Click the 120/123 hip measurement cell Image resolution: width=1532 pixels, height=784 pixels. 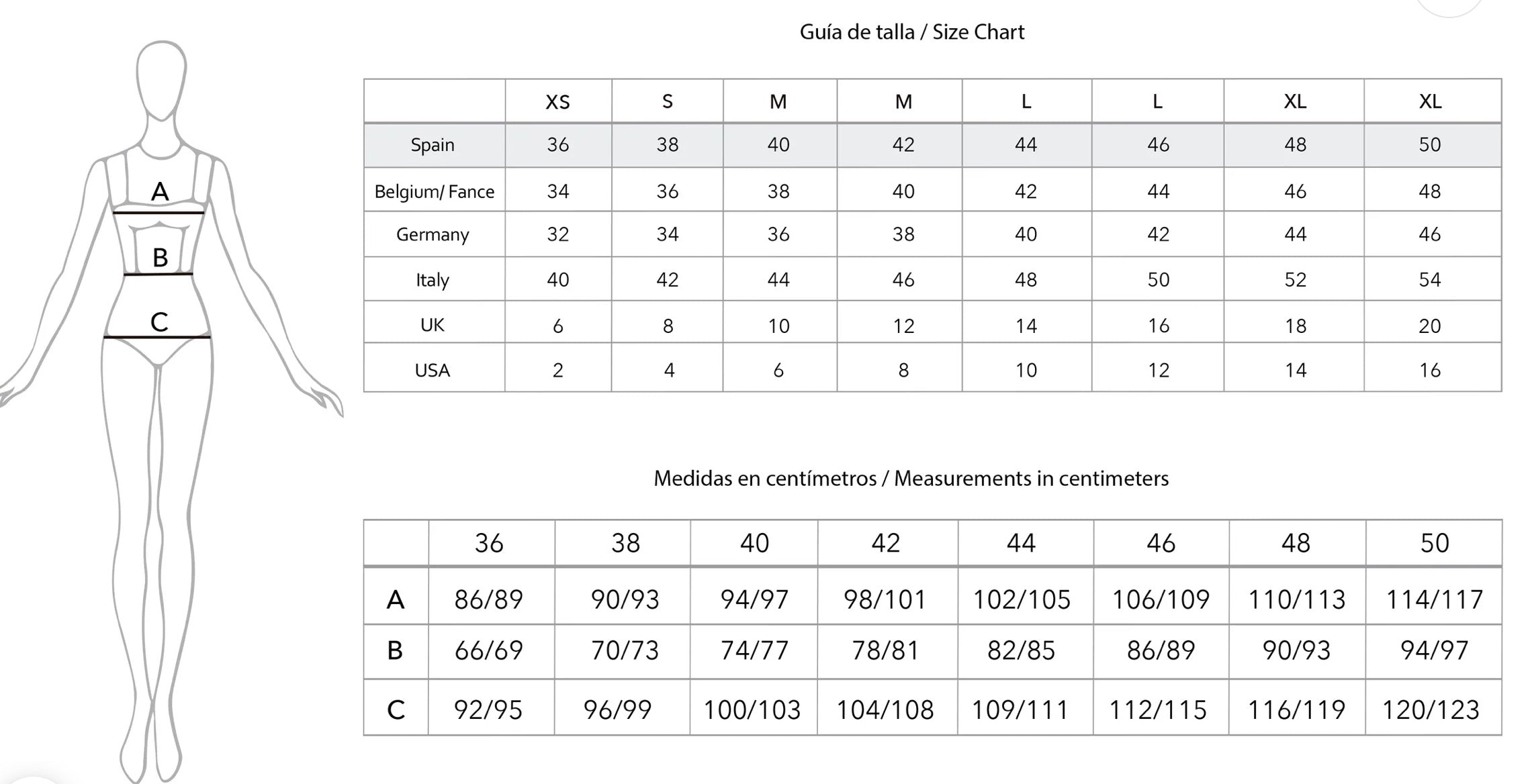click(1431, 709)
